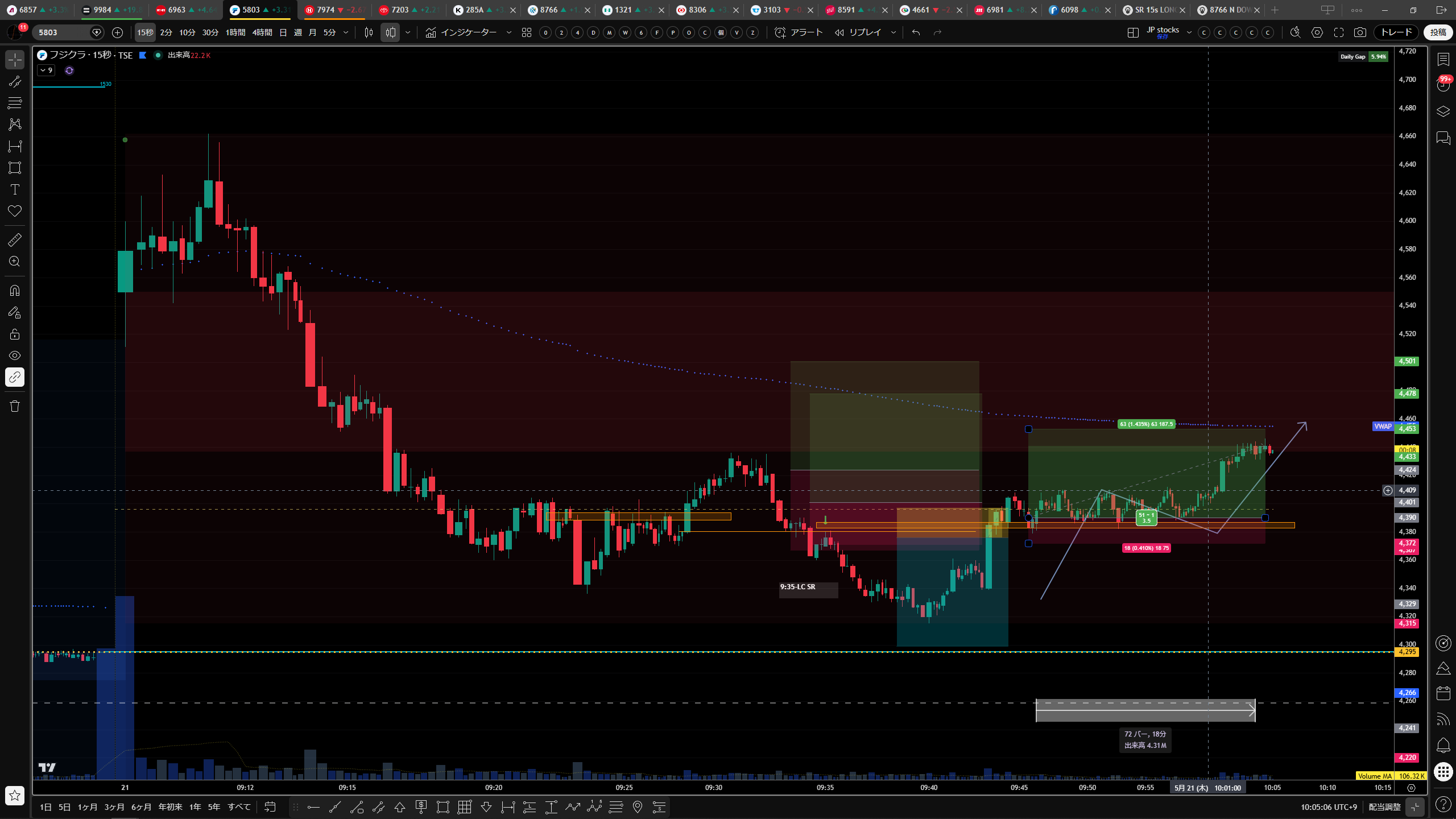Select the すべて date range
Screen dimensions: 1456x819
239,807
